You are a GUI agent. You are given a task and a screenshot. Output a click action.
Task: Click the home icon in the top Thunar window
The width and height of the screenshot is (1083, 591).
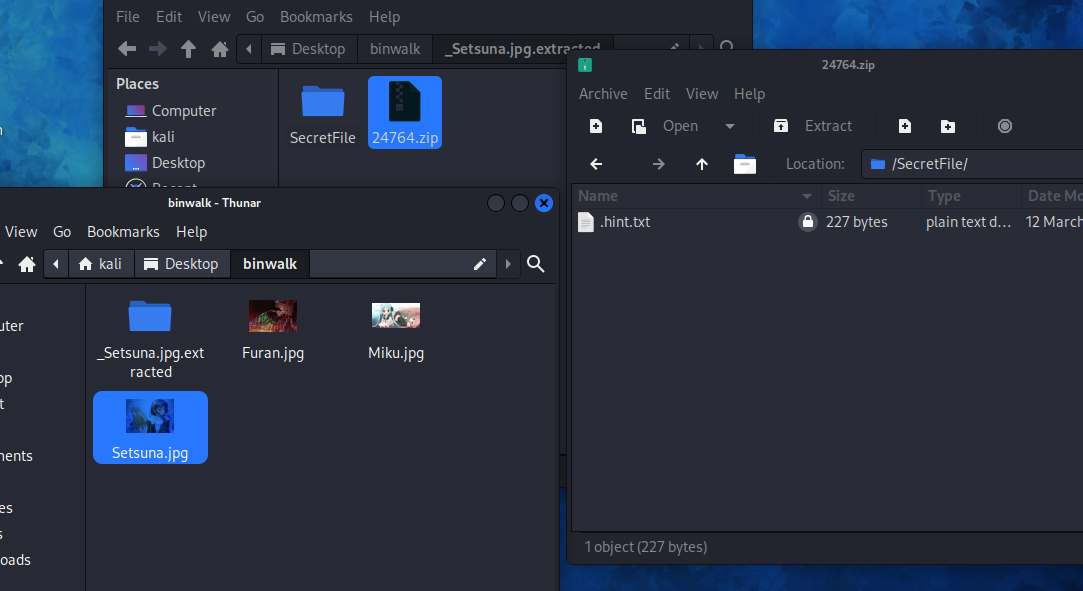220,49
